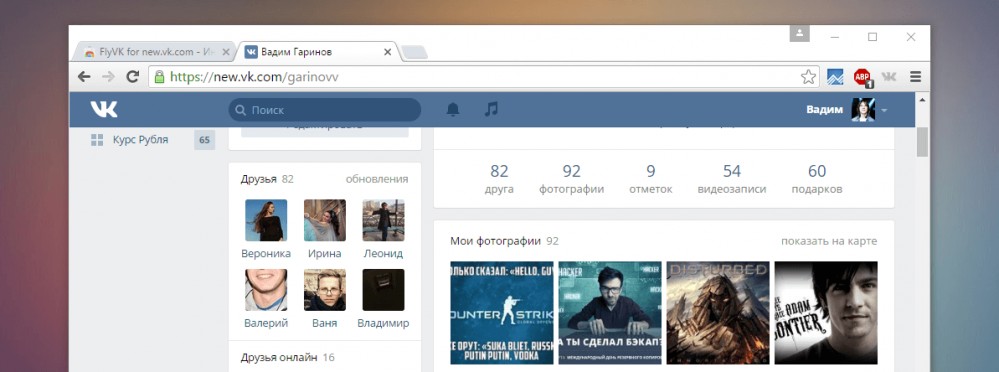Open the black-and-white portrait photo
The width and height of the screenshot is (999, 372).
click(x=826, y=313)
